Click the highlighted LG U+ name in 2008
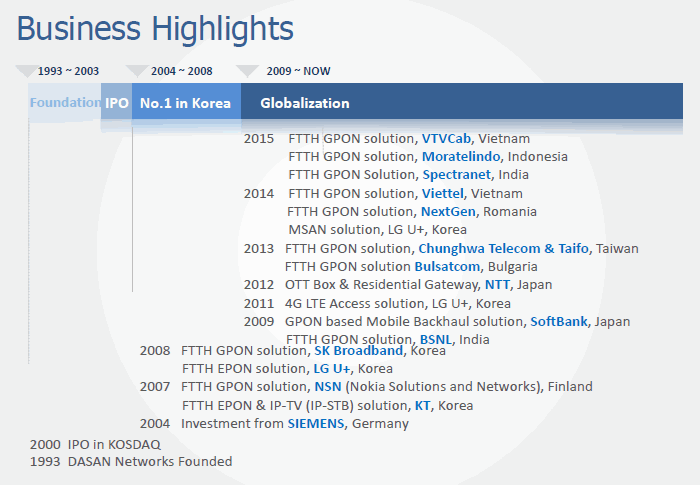This screenshot has width=700, height=485. (x=332, y=368)
